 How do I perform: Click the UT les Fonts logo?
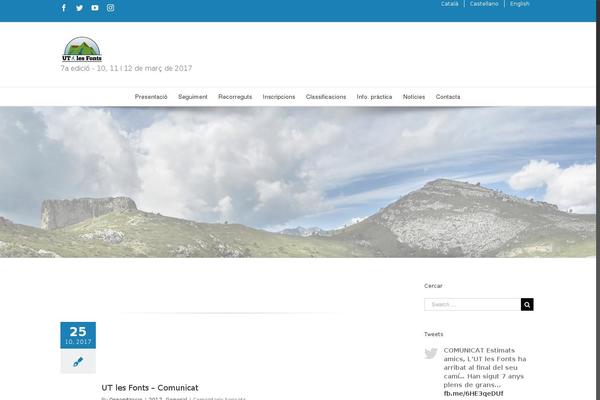(x=82, y=49)
